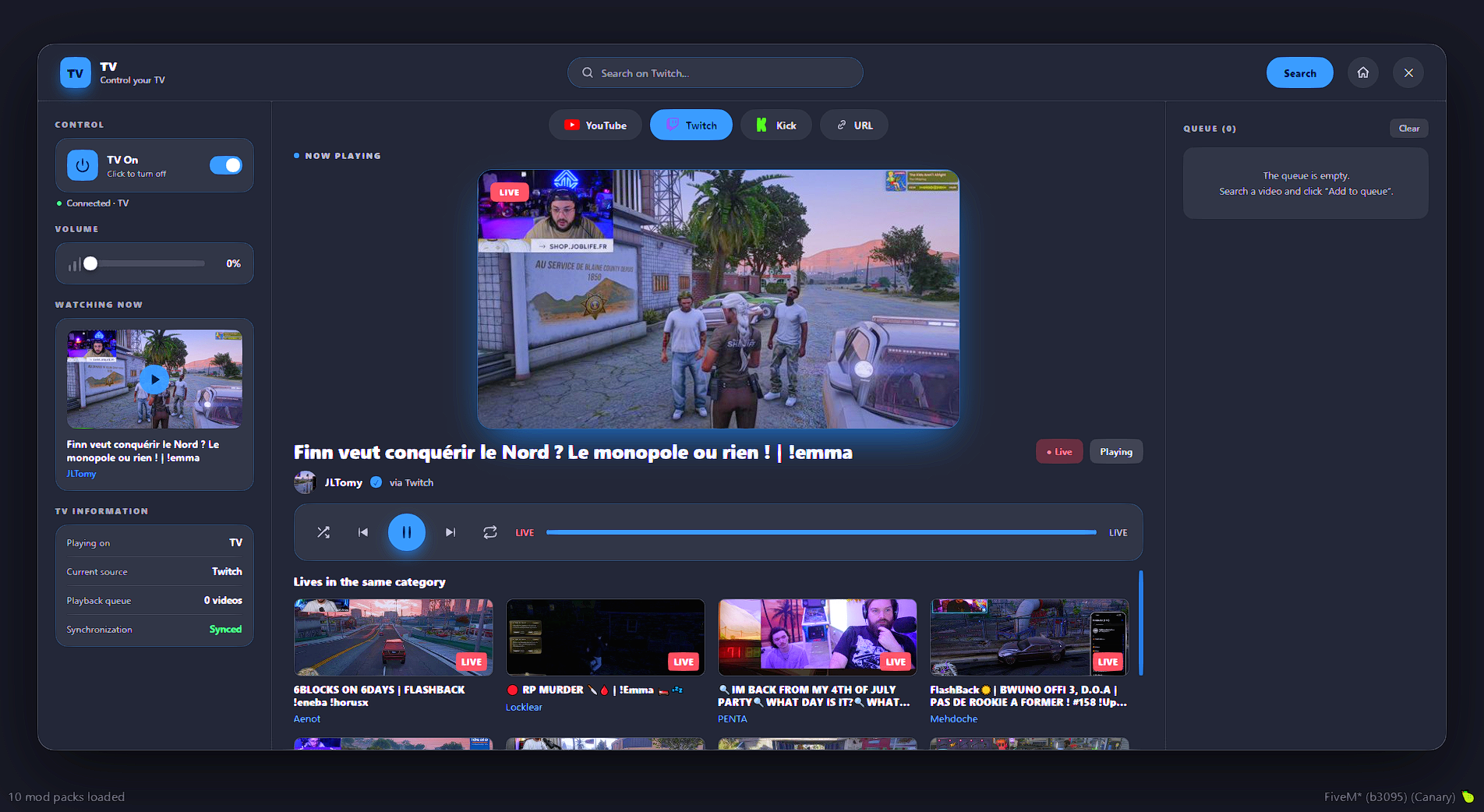Click the 'Connected · TV' status text
Image resolution: width=1484 pixels, height=812 pixels.
click(x=97, y=203)
